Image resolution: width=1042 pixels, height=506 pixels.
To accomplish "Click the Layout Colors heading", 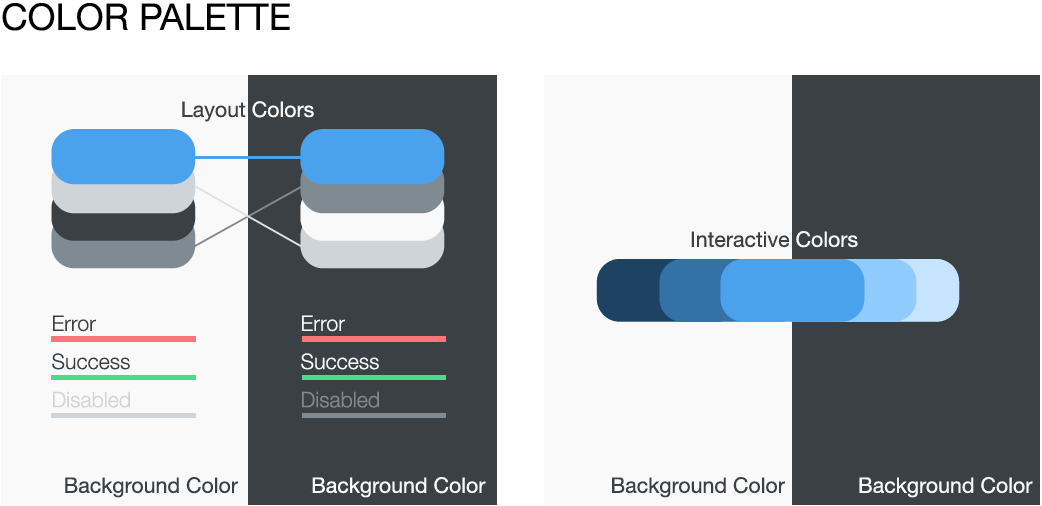I will (x=247, y=110).
